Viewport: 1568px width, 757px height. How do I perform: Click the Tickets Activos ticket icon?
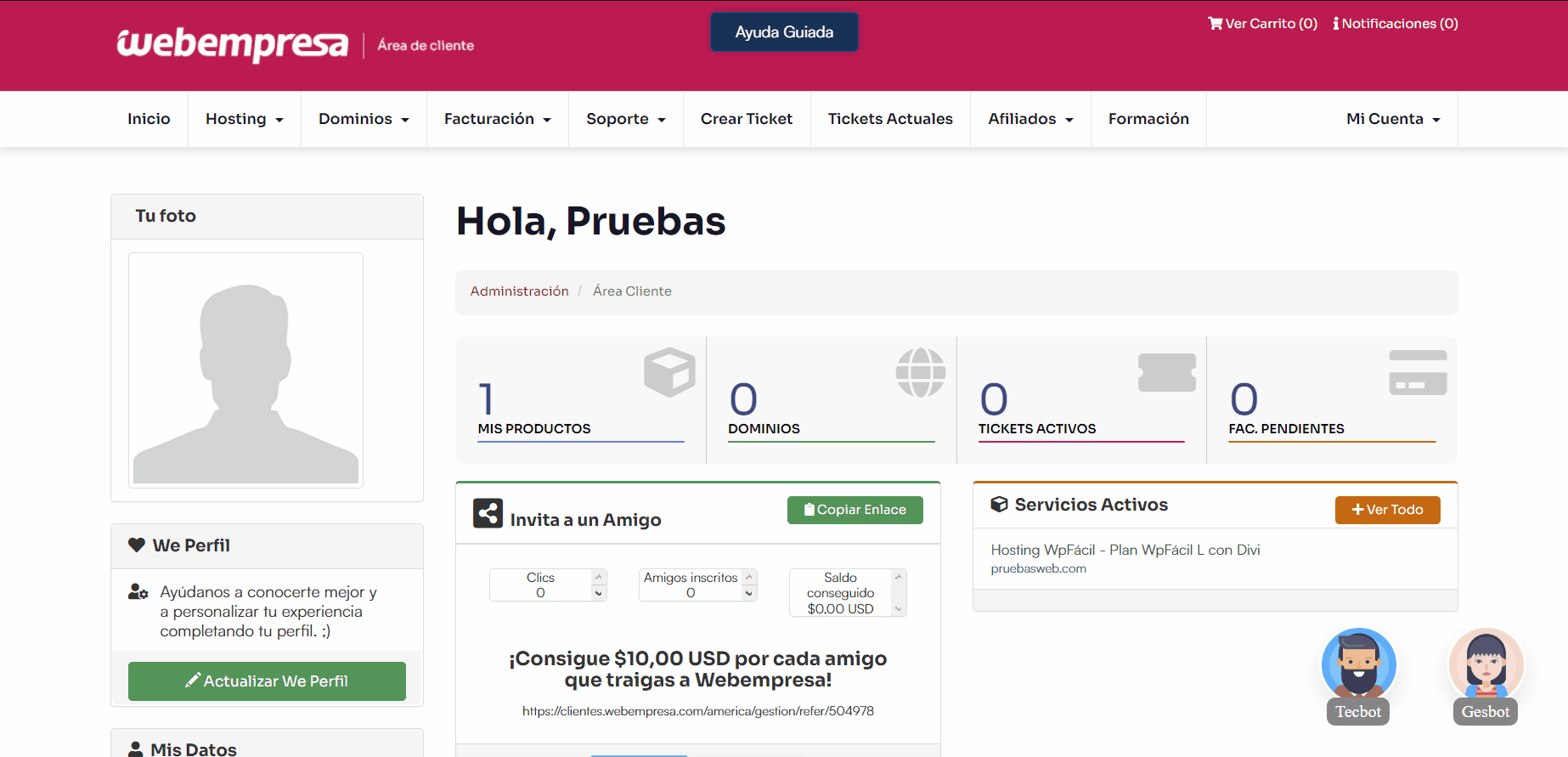[1166, 372]
